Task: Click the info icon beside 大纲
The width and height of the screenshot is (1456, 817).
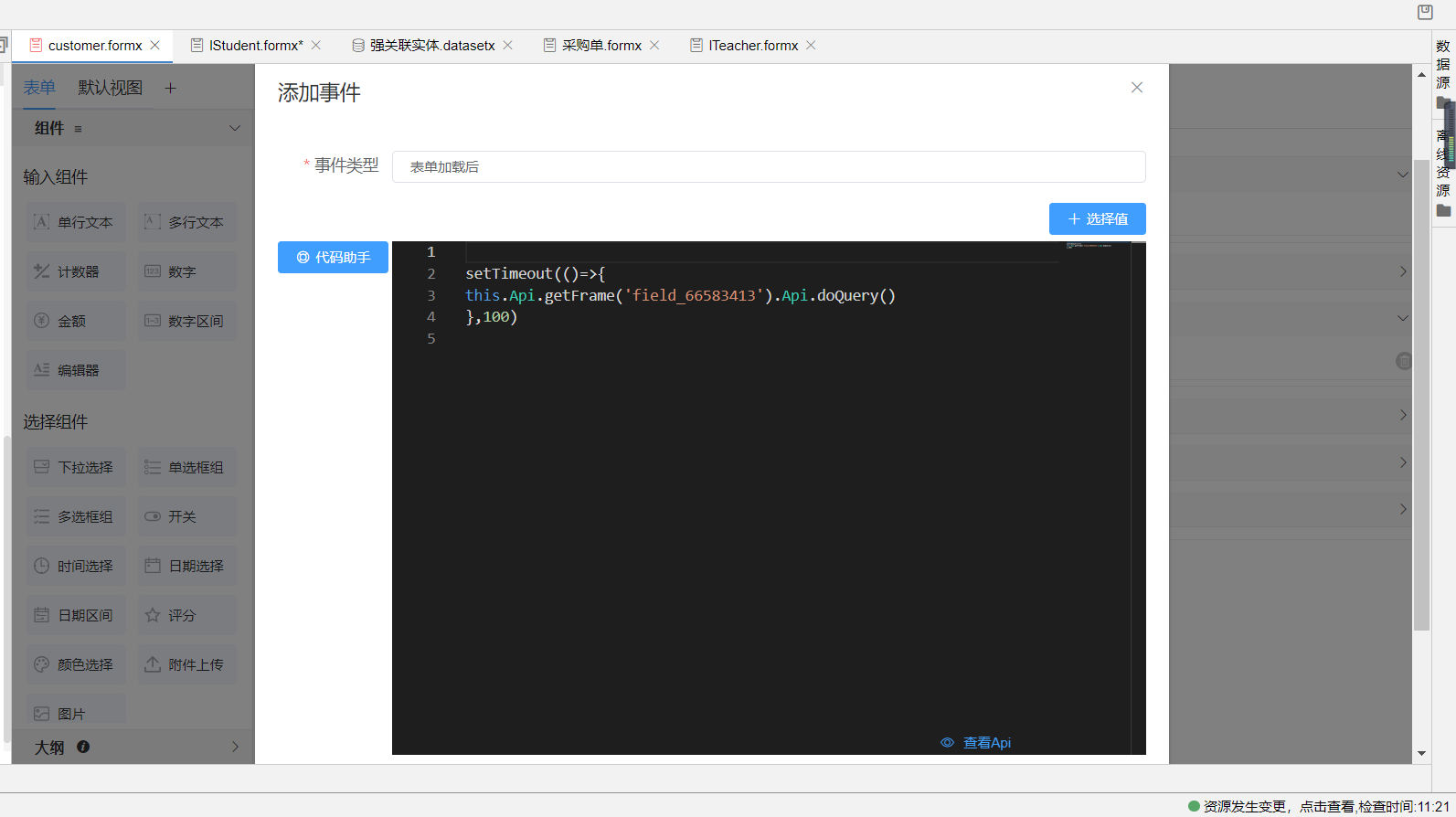Action: pyautogui.click(x=83, y=747)
